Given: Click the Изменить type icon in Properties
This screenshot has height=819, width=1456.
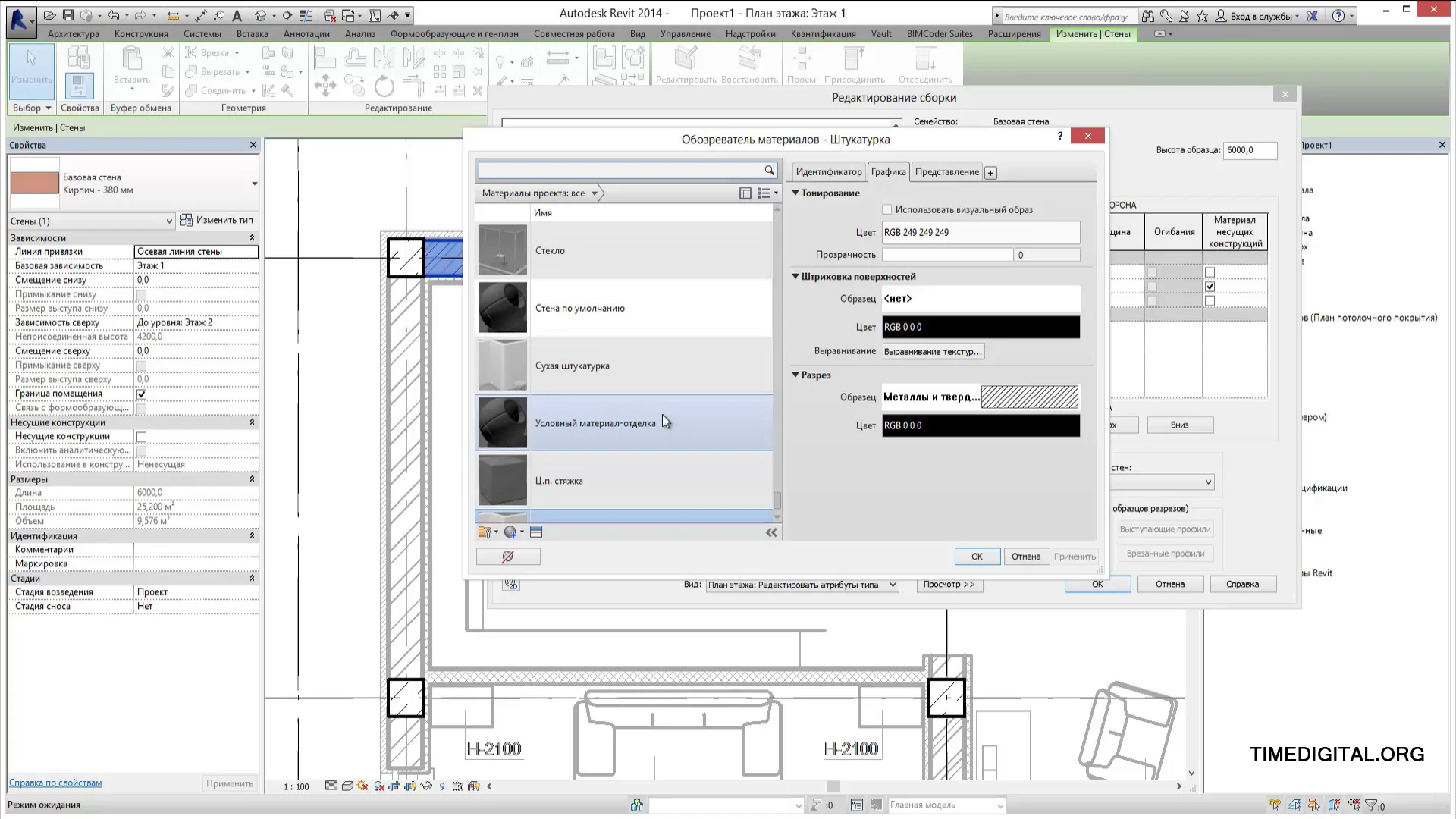Looking at the screenshot, I should tap(186, 220).
